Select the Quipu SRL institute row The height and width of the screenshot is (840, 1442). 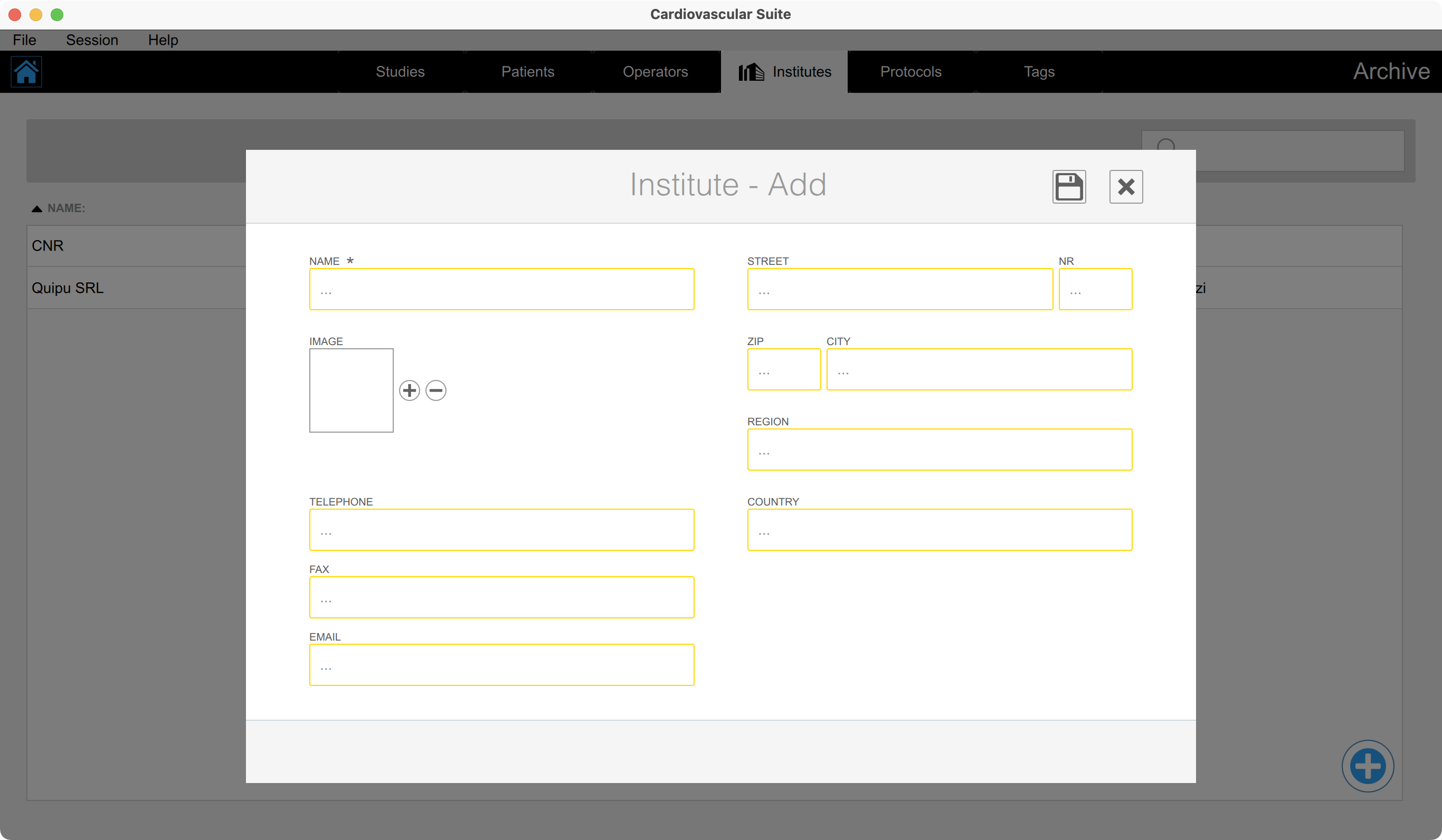68,287
